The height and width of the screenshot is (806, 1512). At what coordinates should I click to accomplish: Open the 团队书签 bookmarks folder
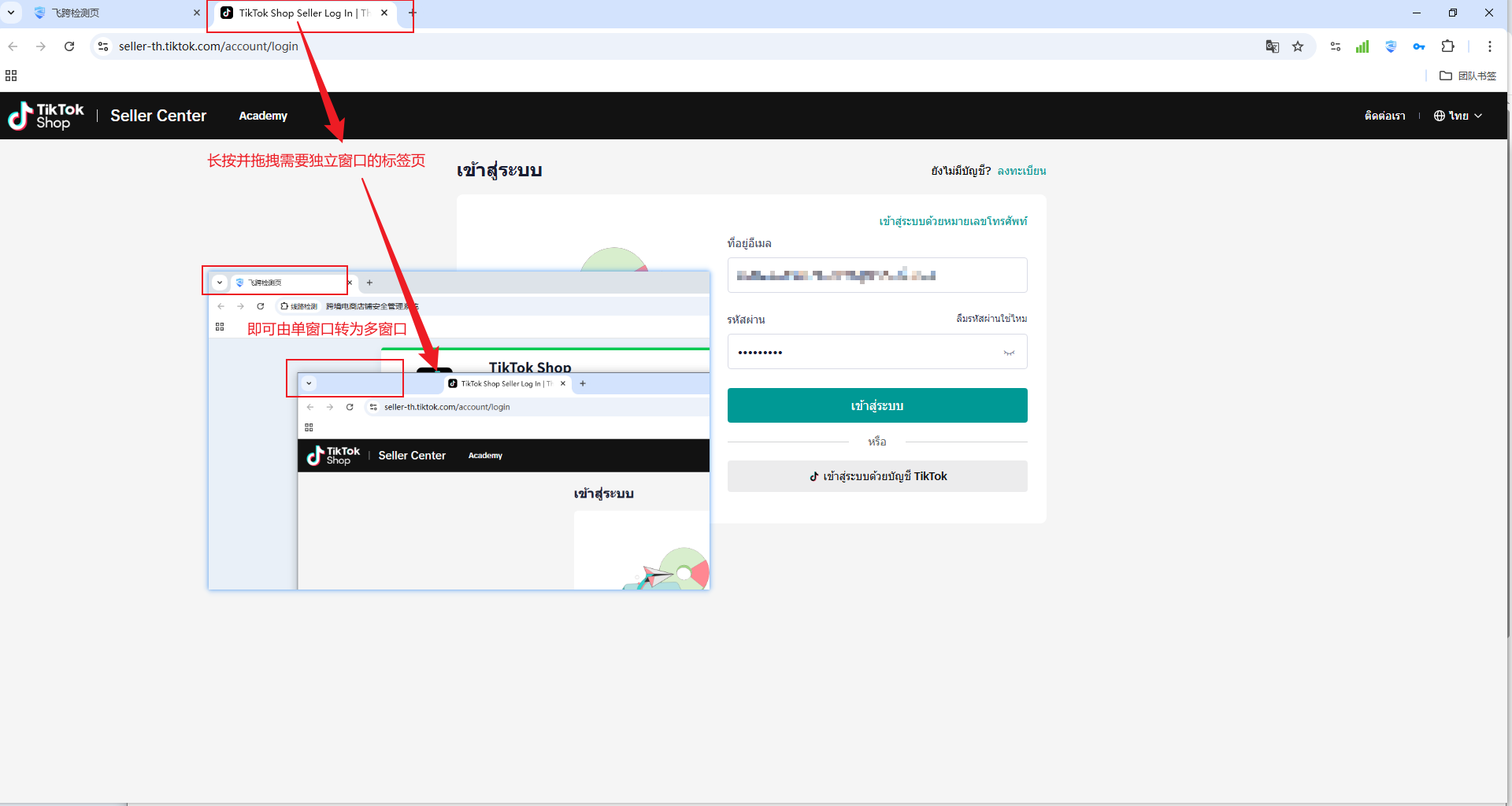[1468, 76]
